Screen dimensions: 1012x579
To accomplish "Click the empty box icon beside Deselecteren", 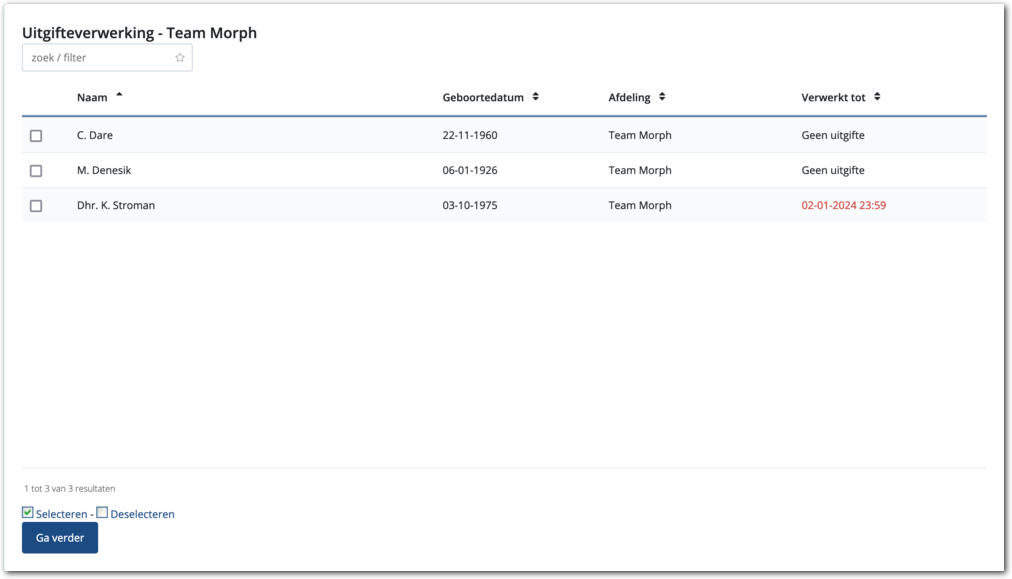I will coord(102,513).
